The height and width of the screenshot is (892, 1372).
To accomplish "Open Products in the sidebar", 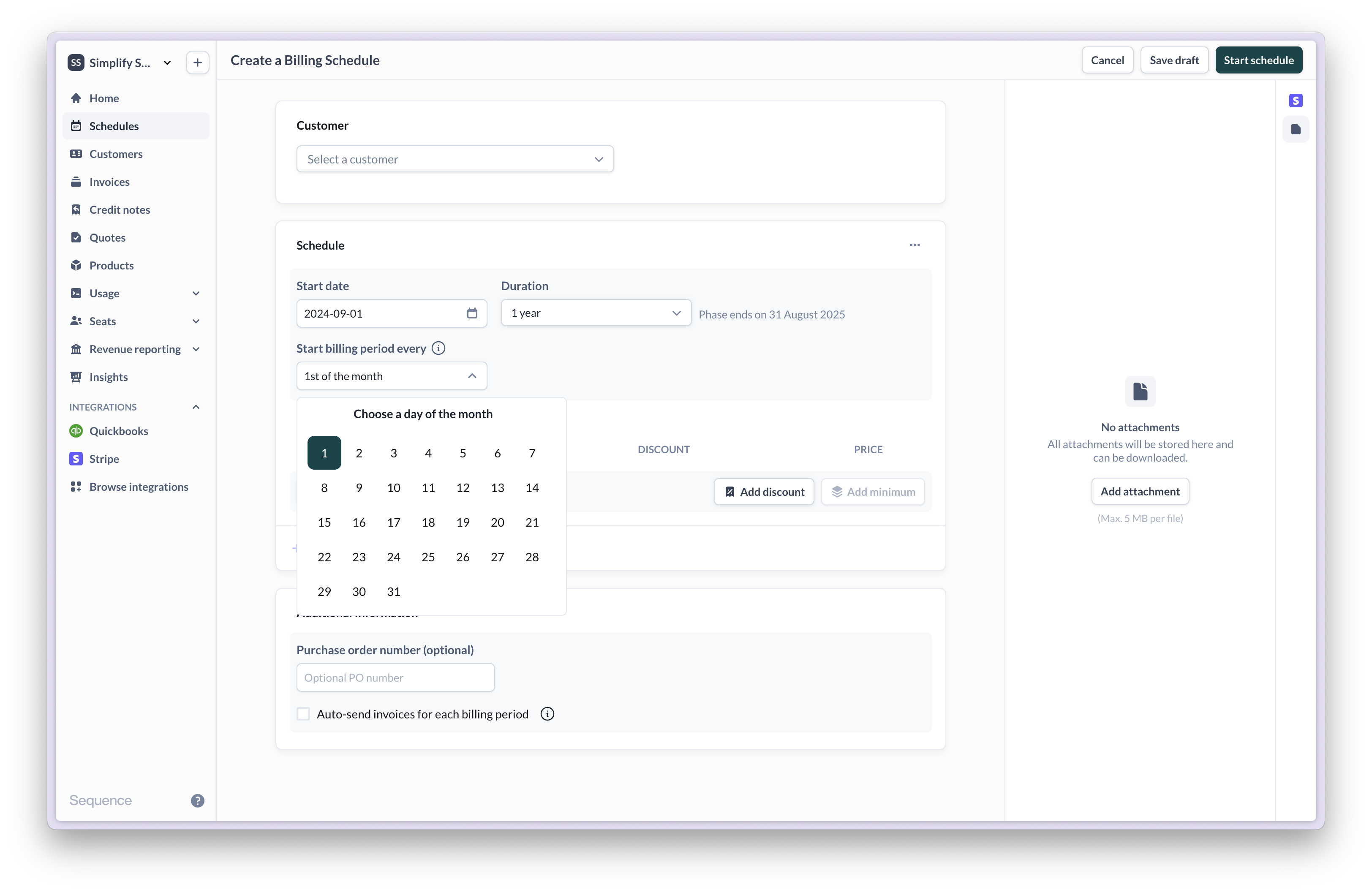I will click(136, 265).
